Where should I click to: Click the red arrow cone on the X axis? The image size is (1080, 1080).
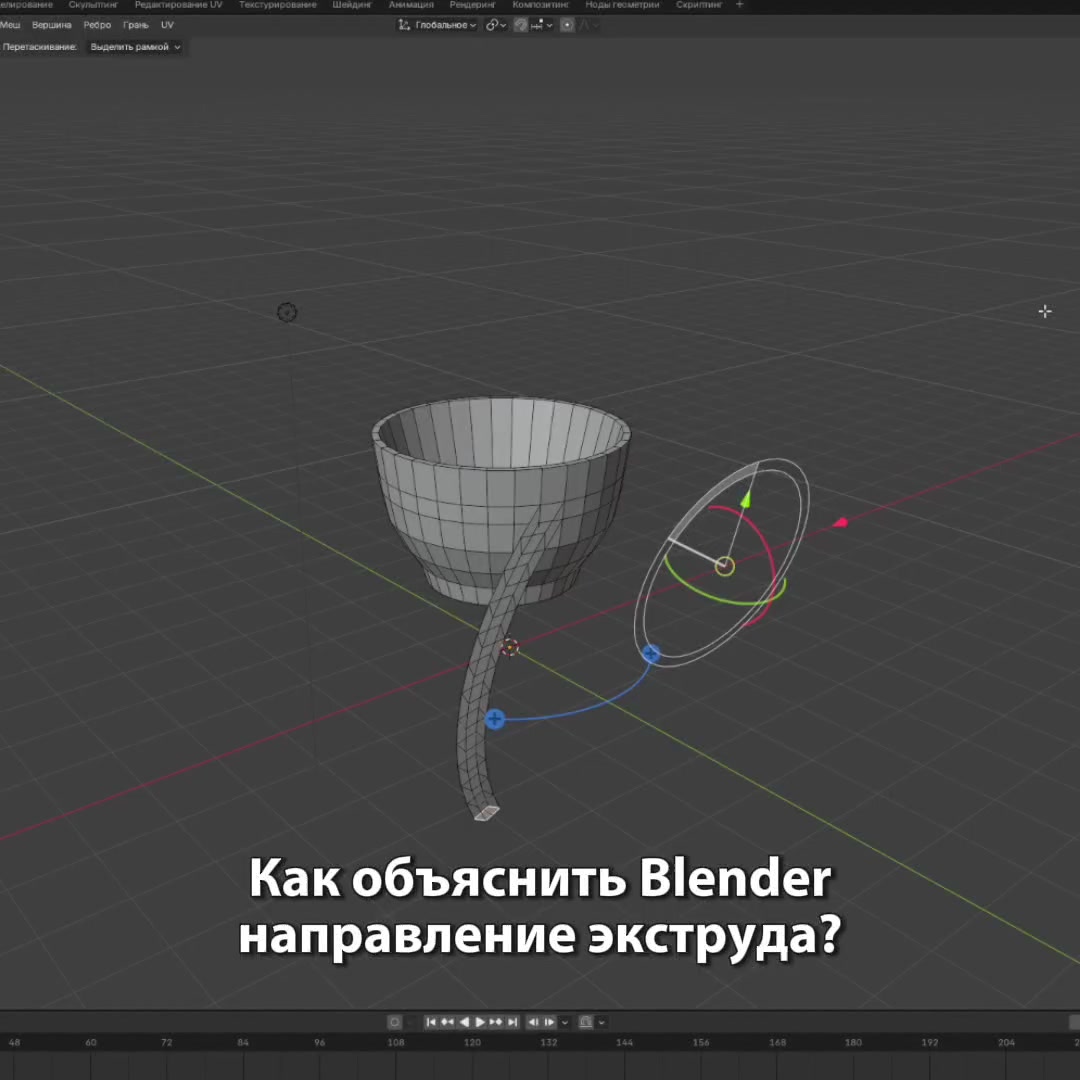[x=840, y=523]
